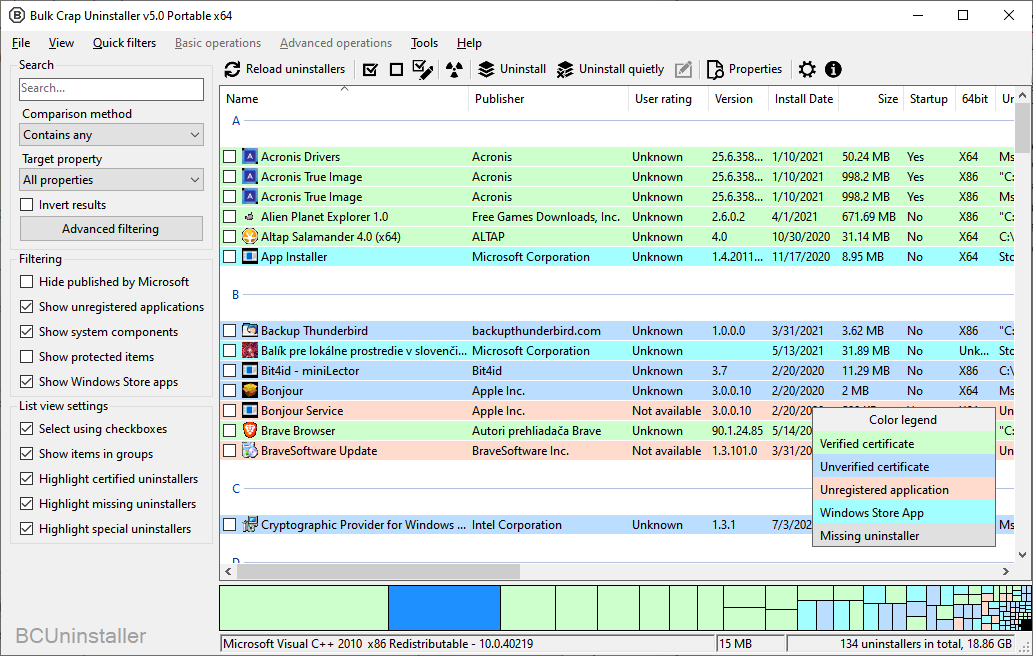The width and height of the screenshot is (1033, 656).
Task: Click the select-all checkmark toolbar icon
Action: point(370,69)
